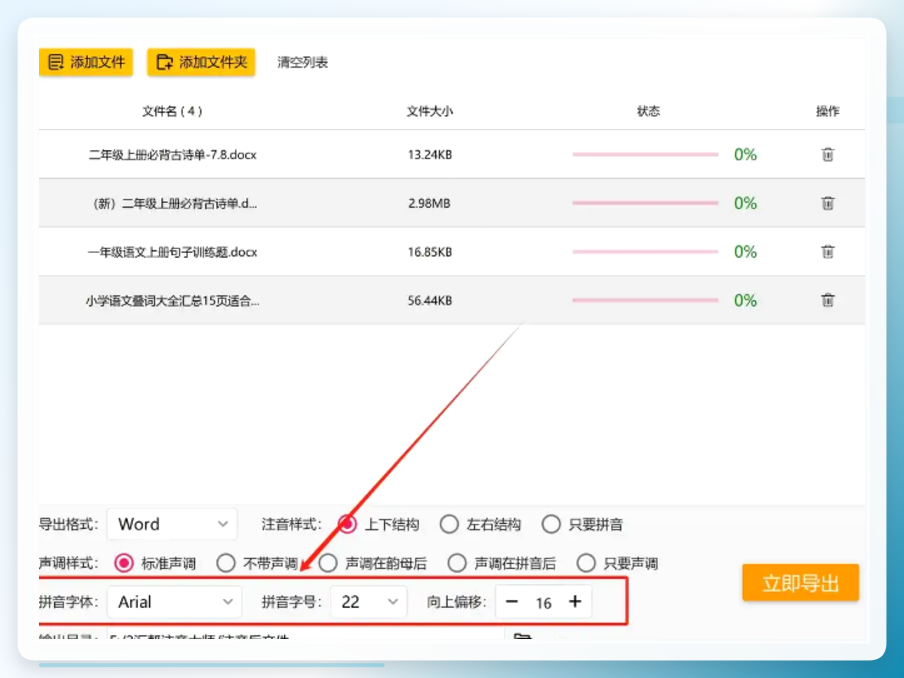Screen dimensions: 904x678
Task: Click the 操作 column header
Action: 827,111
